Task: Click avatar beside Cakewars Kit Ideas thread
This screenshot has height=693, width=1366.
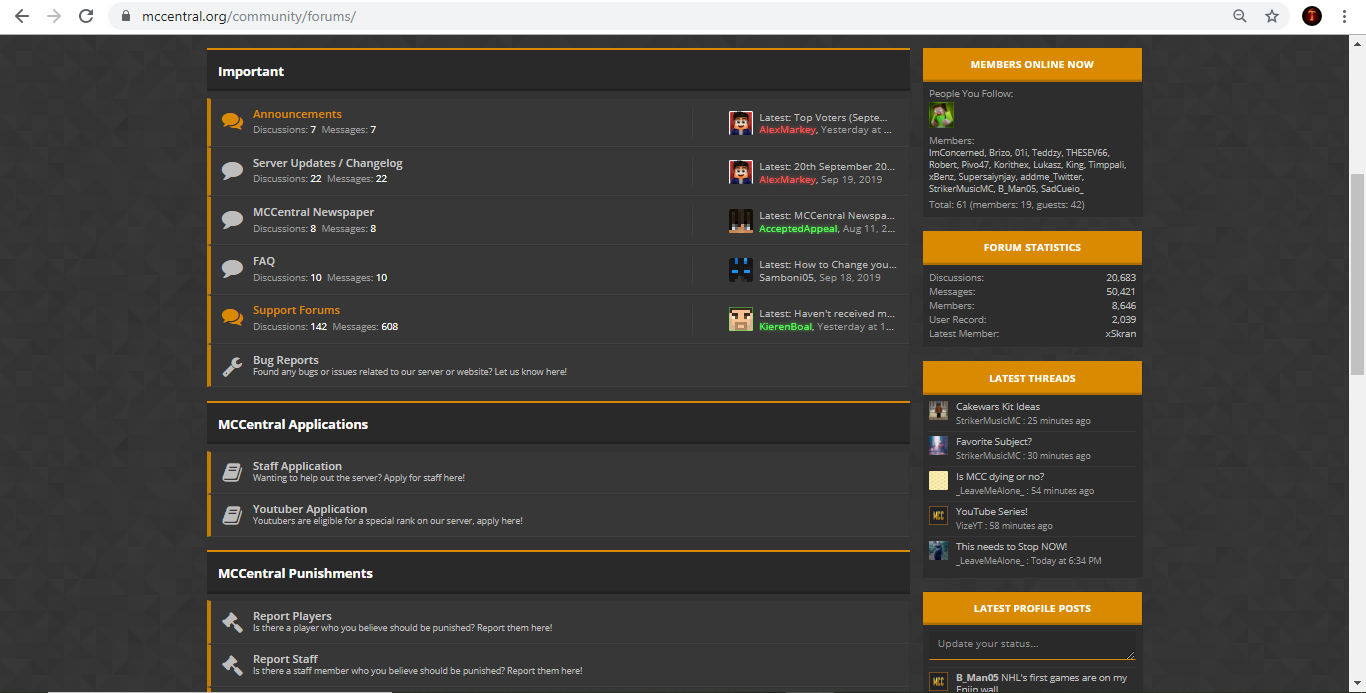Action: 938,411
